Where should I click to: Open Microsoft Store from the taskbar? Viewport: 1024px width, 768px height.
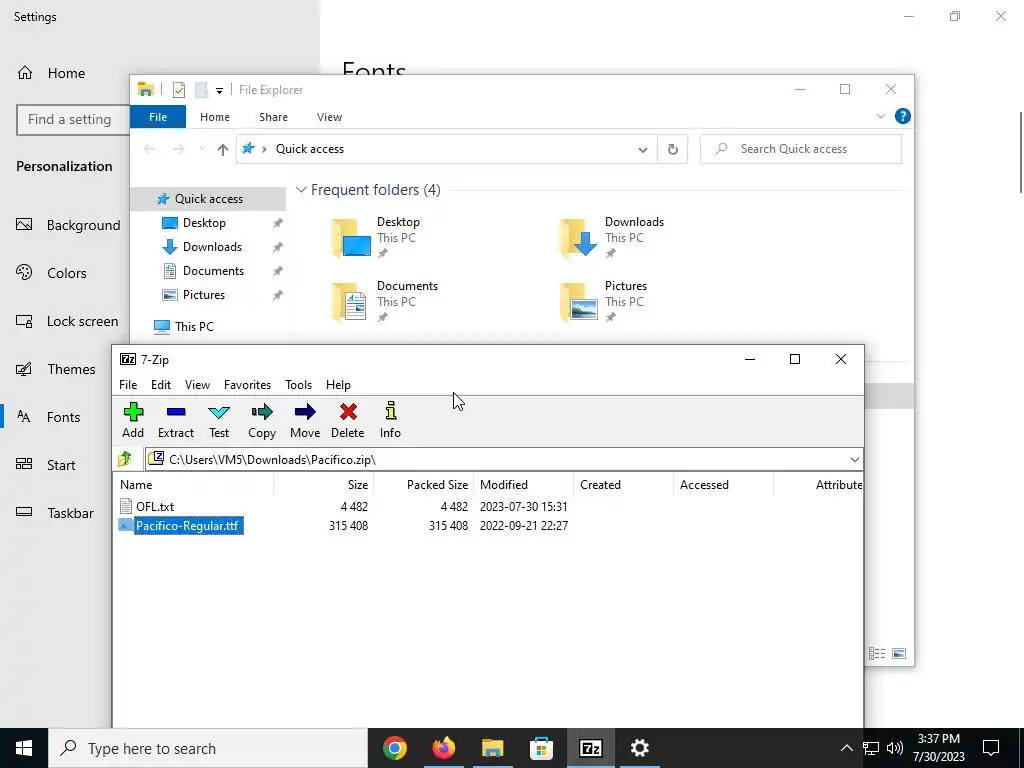[x=541, y=748]
